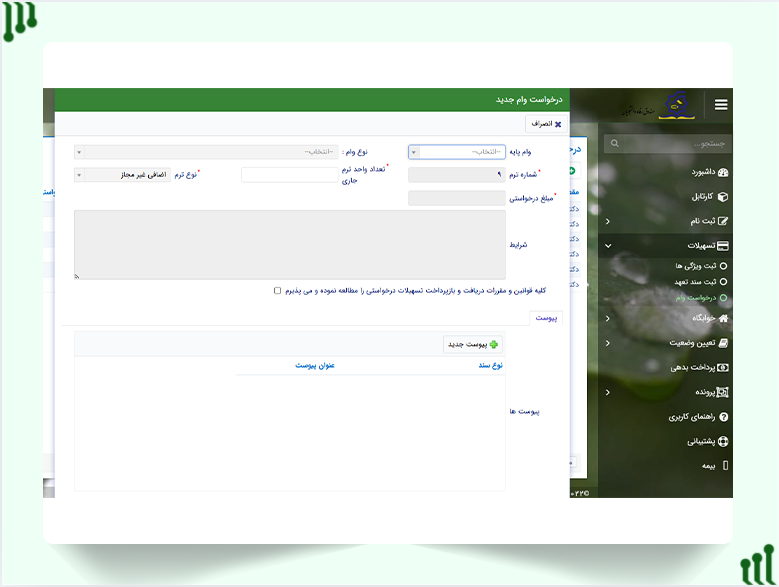Click the بیمه sidebar icon
The image size is (779, 587).
[x=725, y=466]
